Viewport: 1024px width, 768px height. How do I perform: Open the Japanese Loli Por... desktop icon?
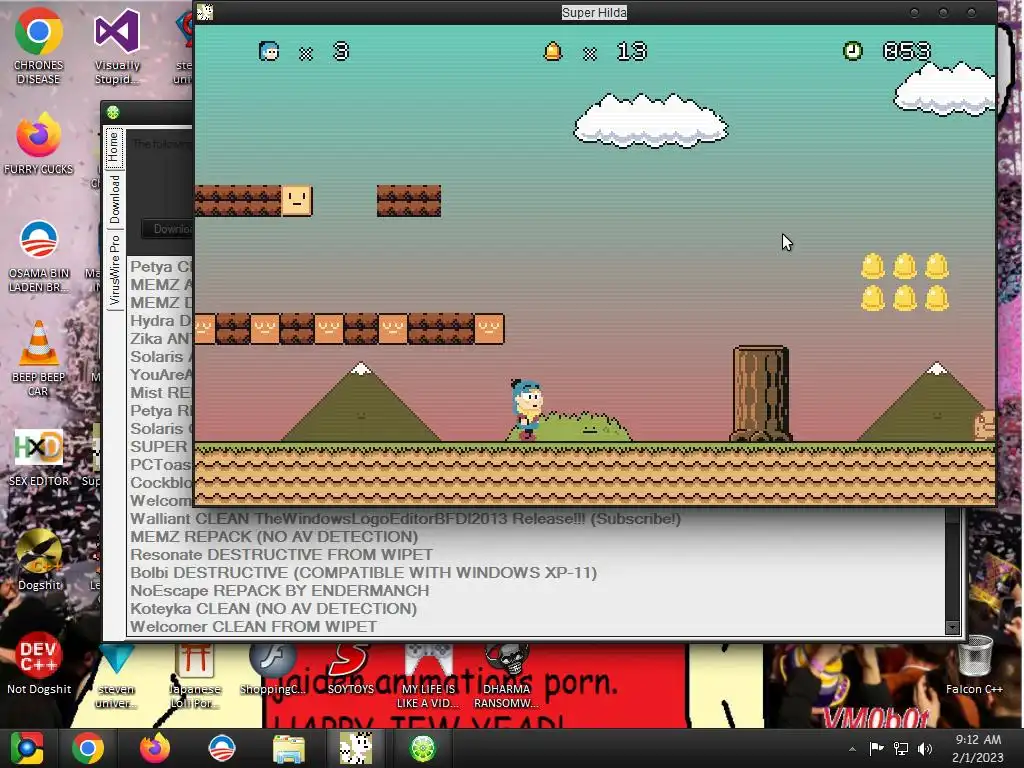point(195,677)
